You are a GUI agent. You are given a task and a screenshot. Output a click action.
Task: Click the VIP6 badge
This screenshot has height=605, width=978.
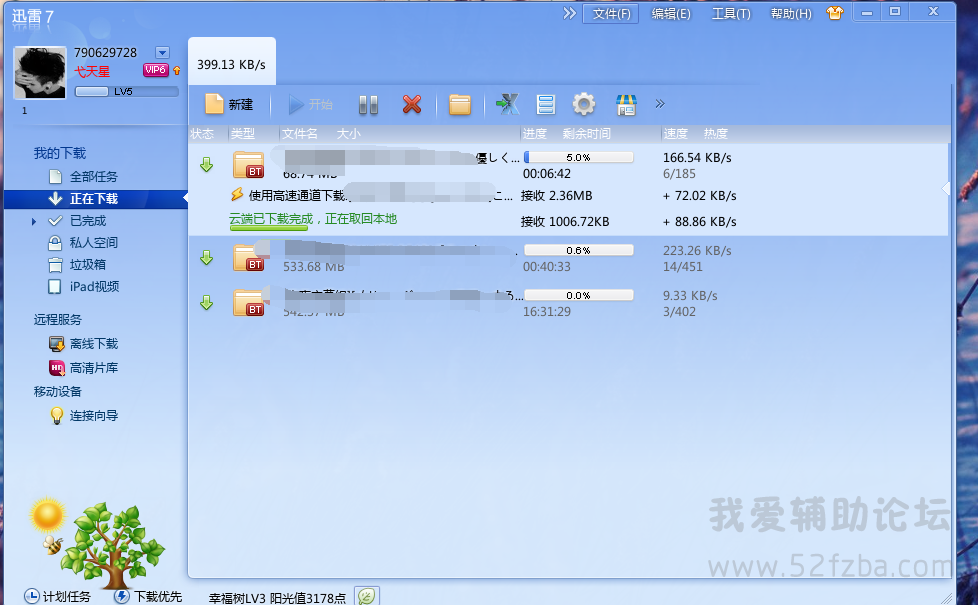tap(155, 70)
